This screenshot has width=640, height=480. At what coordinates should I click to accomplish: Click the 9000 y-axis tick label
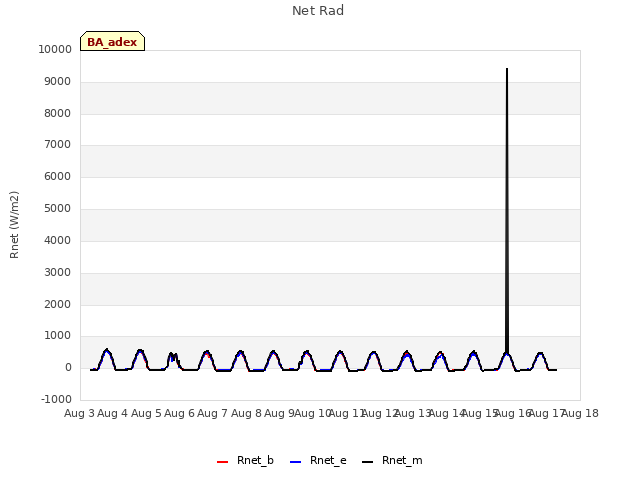click(58, 82)
